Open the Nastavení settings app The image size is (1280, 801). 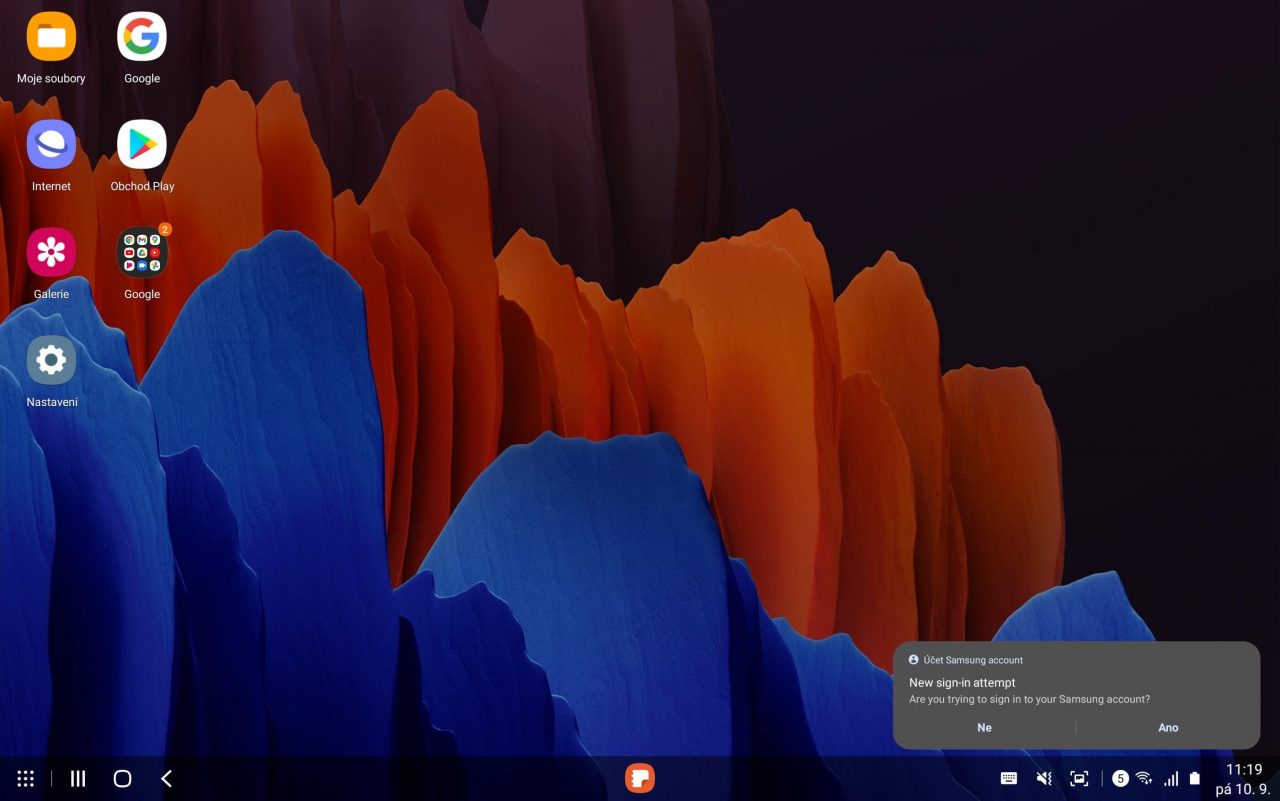(51, 360)
